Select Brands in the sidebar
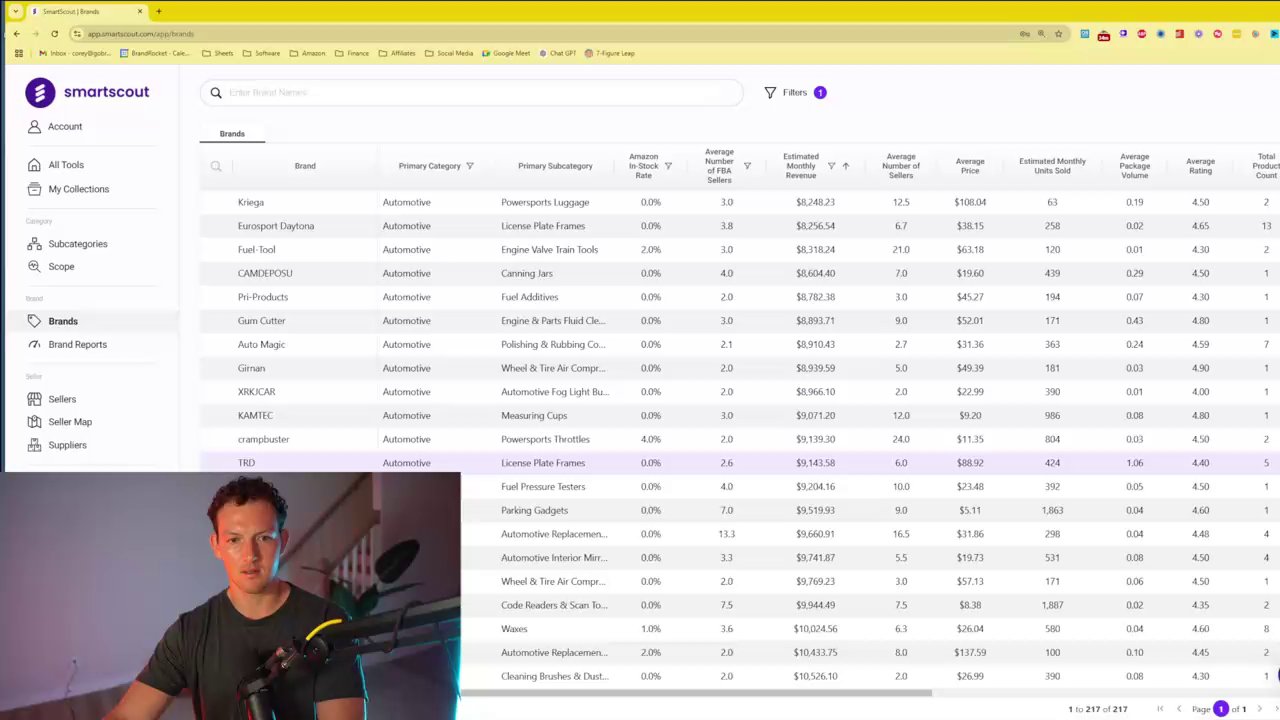1280x720 pixels. [63, 321]
